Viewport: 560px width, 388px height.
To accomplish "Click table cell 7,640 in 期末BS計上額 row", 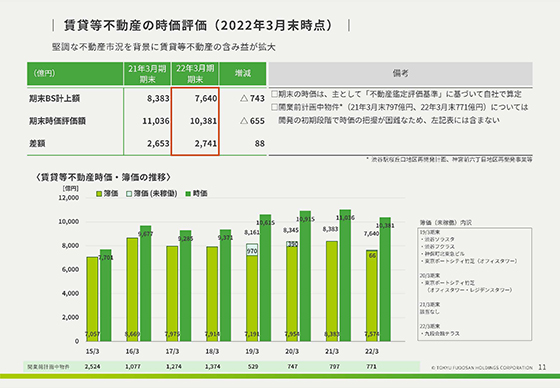I will pyautogui.click(x=206, y=98).
